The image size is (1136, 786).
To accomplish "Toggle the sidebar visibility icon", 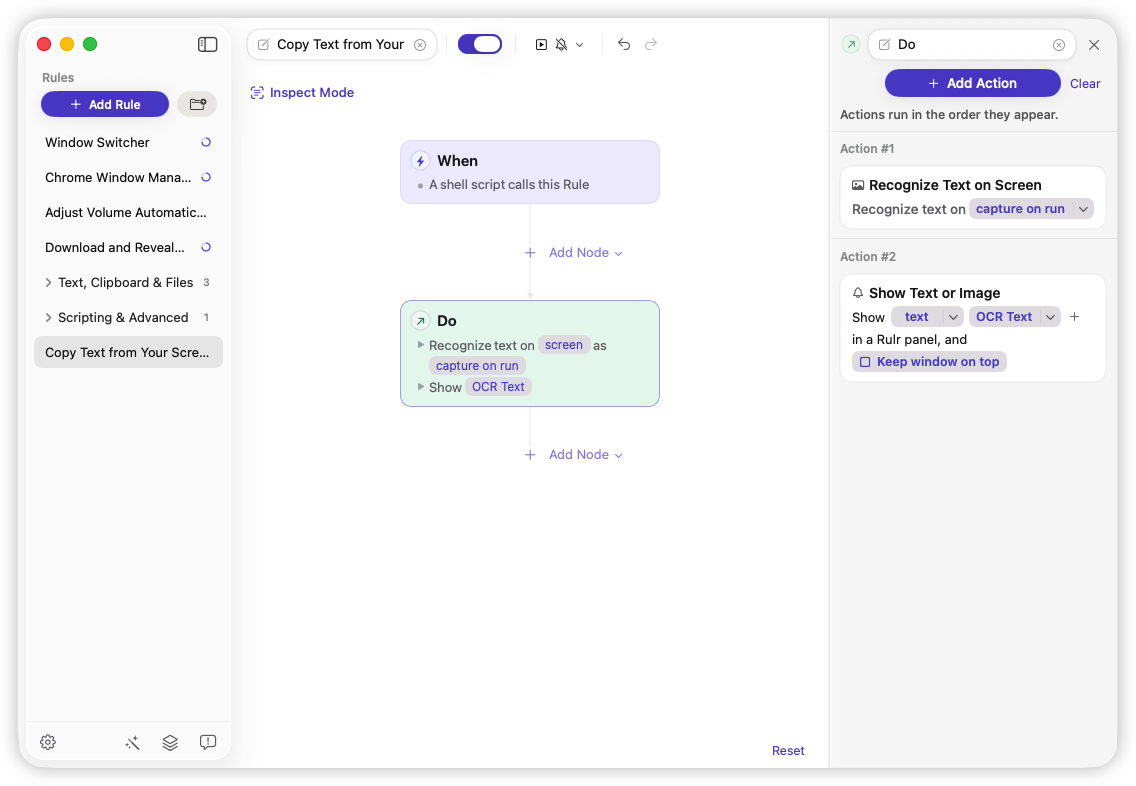I will [x=207, y=44].
